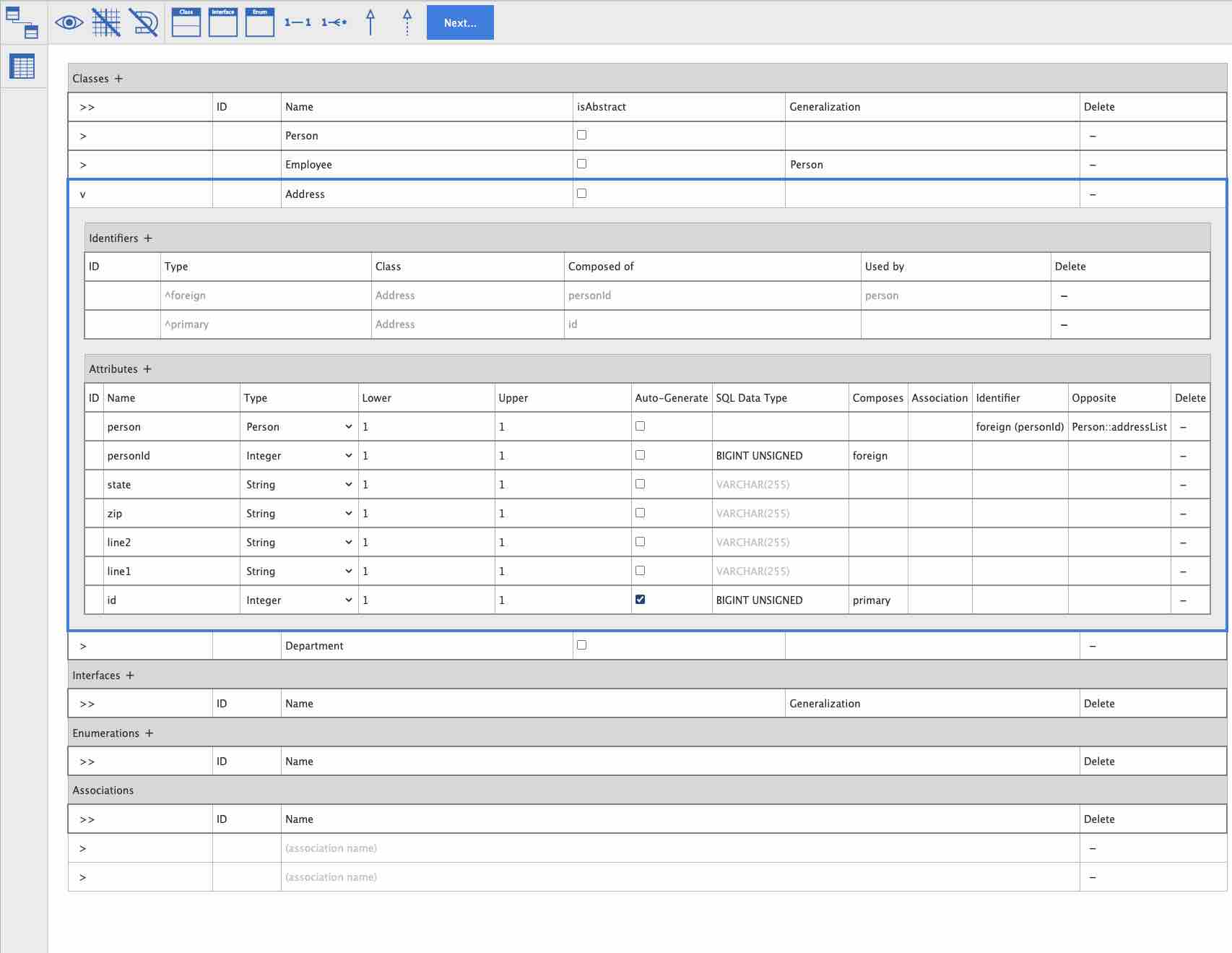Uncheck Auto-Generate for the id attribute

pos(640,600)
